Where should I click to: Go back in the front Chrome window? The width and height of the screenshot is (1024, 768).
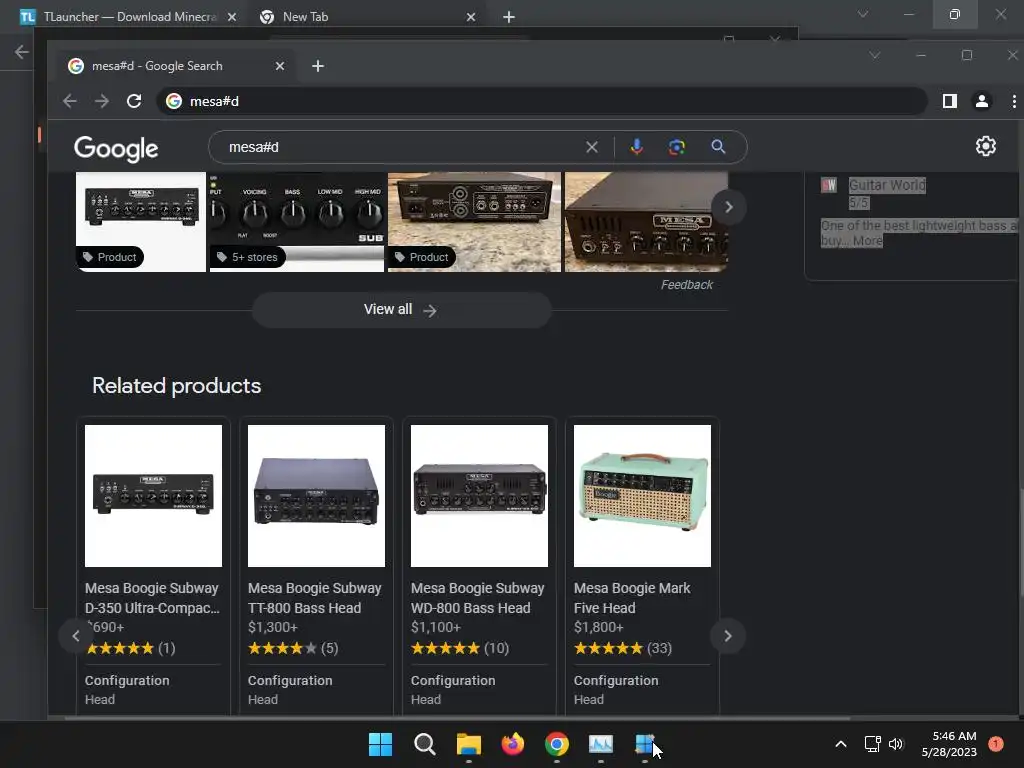click(70, 101)
